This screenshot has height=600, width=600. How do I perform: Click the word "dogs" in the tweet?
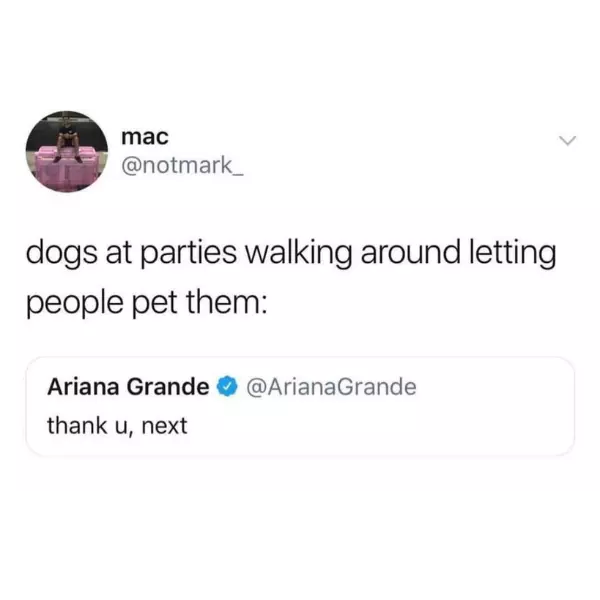coord(62,254)
